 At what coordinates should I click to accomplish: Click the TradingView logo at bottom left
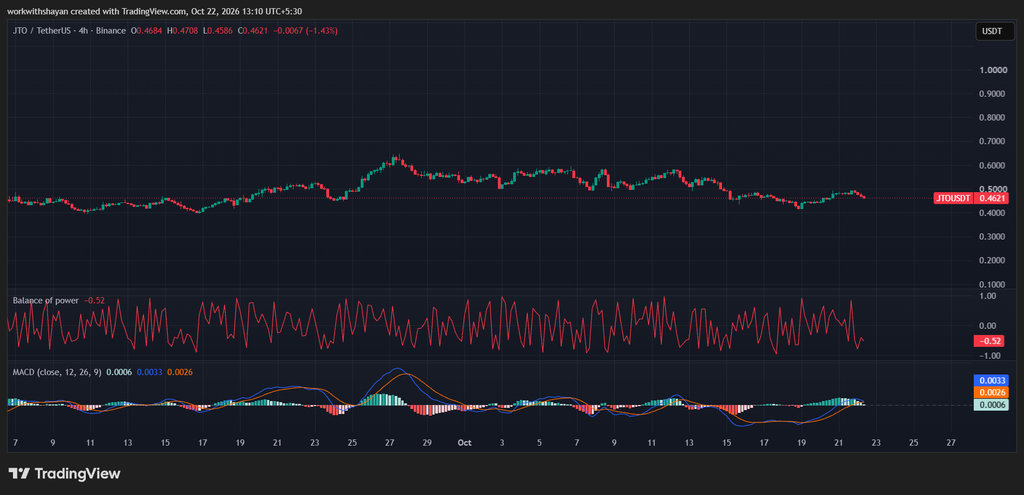coord(64,473)
